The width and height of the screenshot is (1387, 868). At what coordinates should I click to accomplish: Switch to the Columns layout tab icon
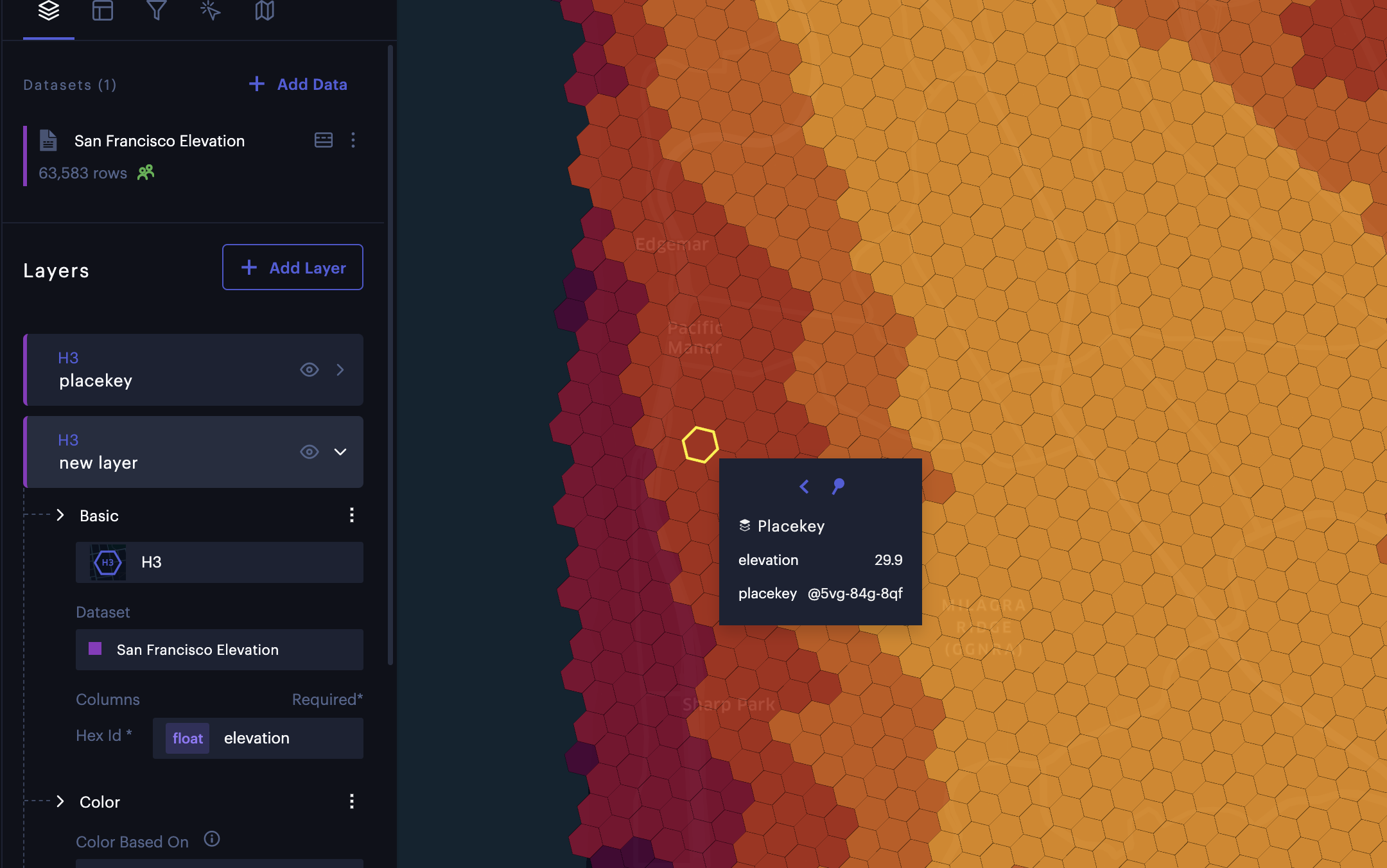pyautogui.click(x=103, y=11)
